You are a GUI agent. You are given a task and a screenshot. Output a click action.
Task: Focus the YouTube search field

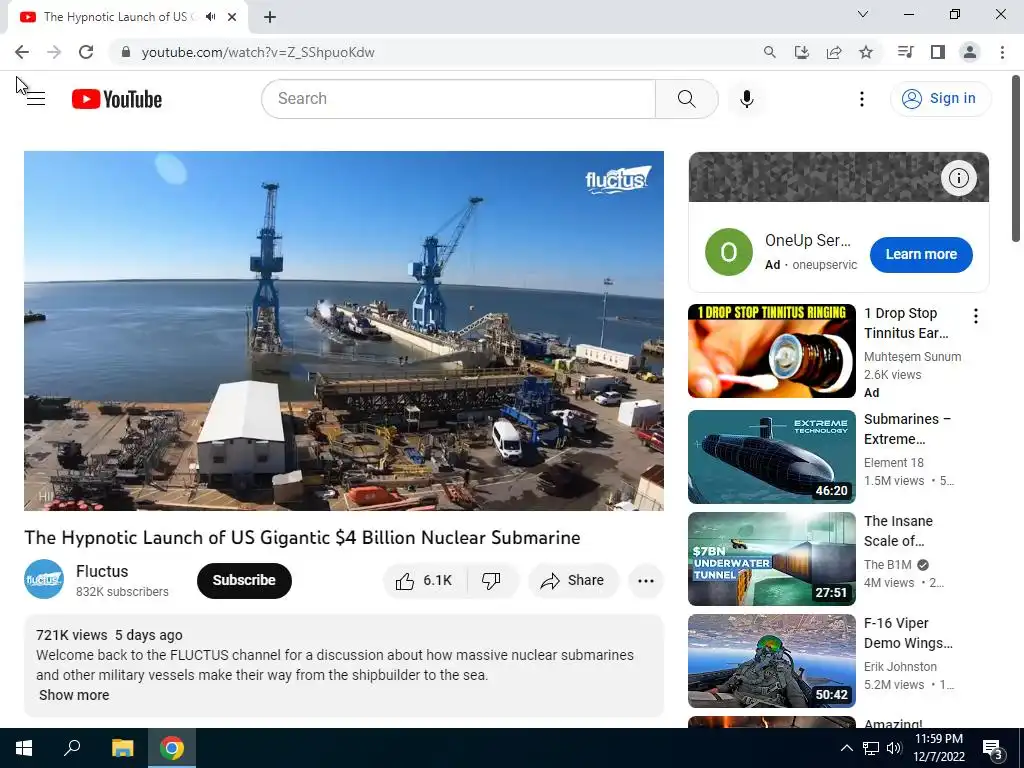[x=458, y=99]
